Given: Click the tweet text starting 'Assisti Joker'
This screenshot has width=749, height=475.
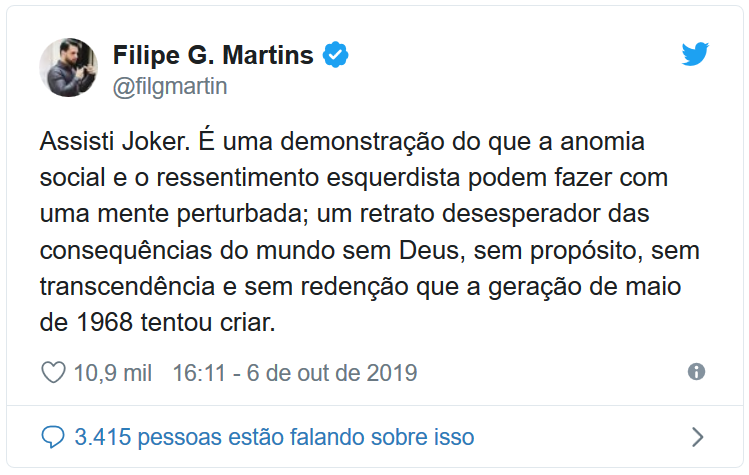Looking at the screenshot, I should (x=369, y=232).
